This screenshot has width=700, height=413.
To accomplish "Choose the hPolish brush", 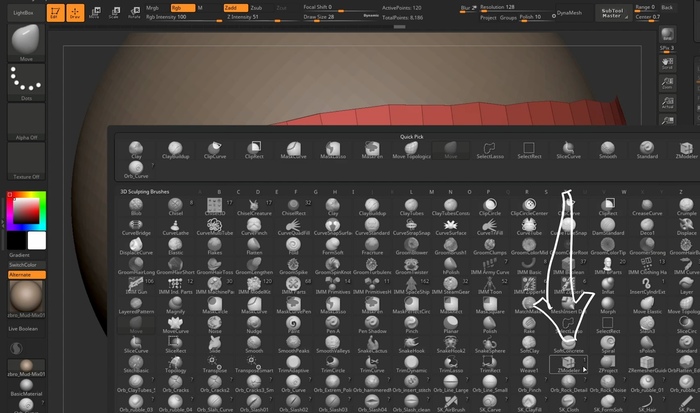I will pyautogui.click(x=450, y=266).
